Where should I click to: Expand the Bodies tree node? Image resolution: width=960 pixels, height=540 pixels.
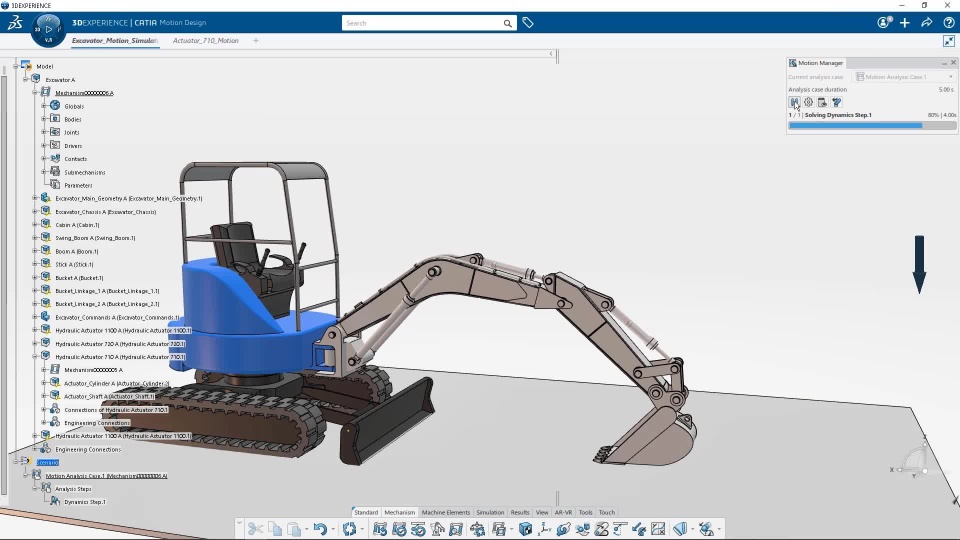pyautogui.click(x=44, y=119)
